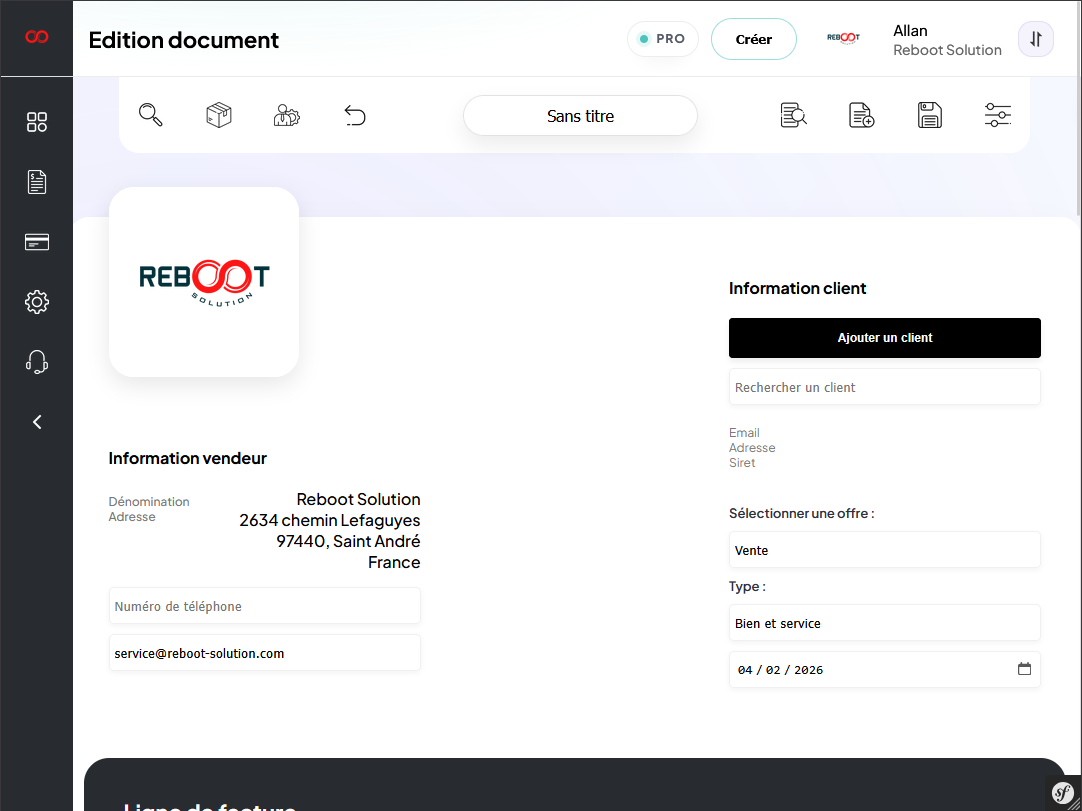The width and height of the screenshot is (1082, 811).
Task: Open the dashboard grid icon in sidebar
Action: coord(37,122)
